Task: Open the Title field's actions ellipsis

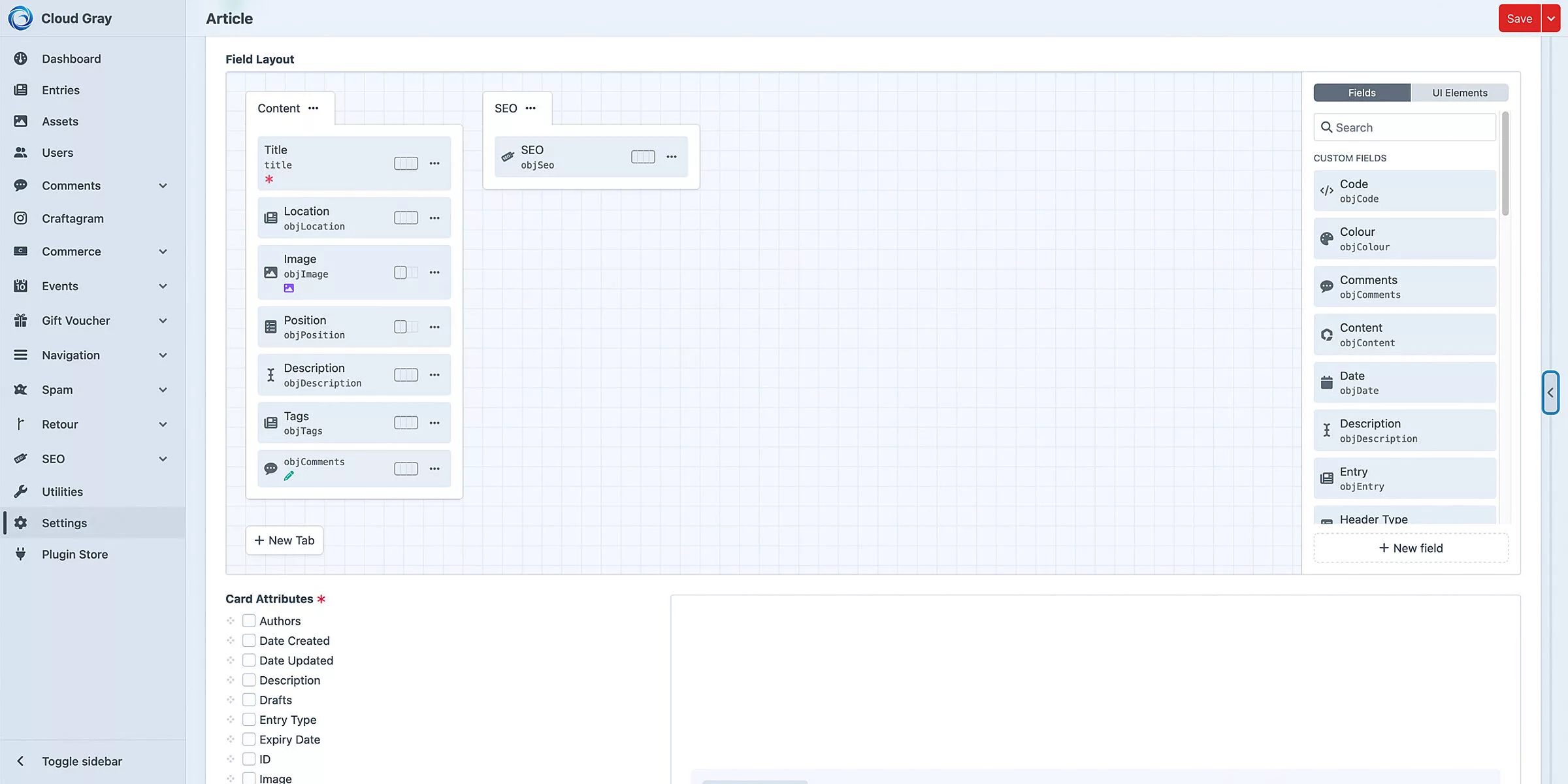Action: [434, 163]
